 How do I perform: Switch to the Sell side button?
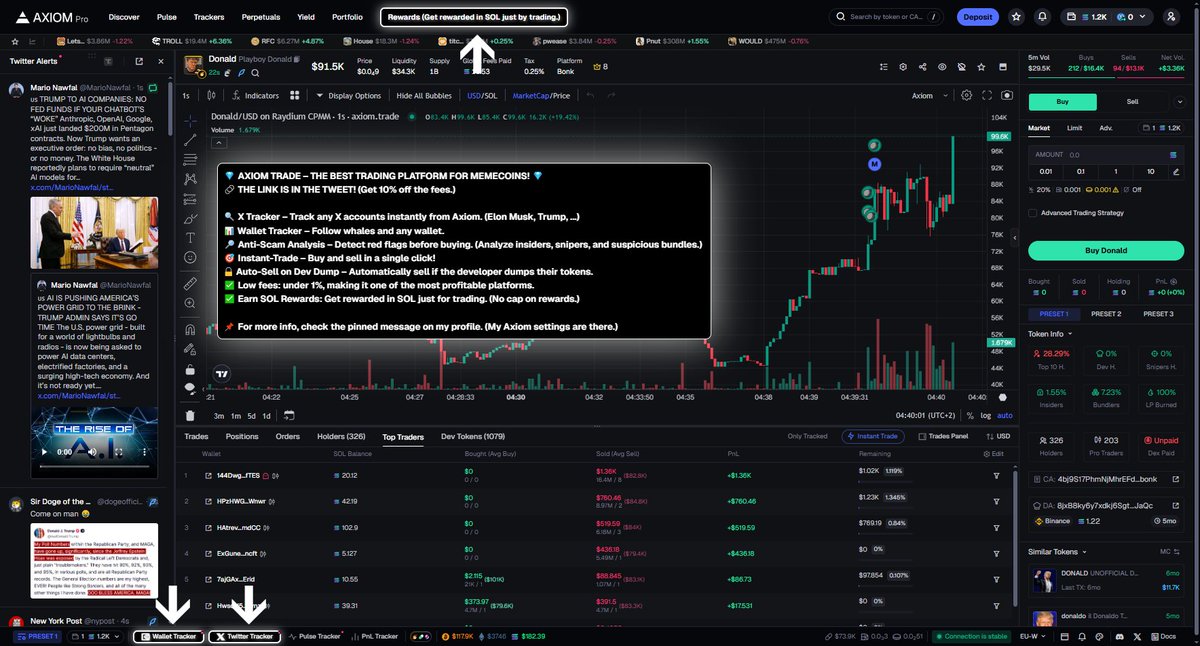tap(1132, 102)
